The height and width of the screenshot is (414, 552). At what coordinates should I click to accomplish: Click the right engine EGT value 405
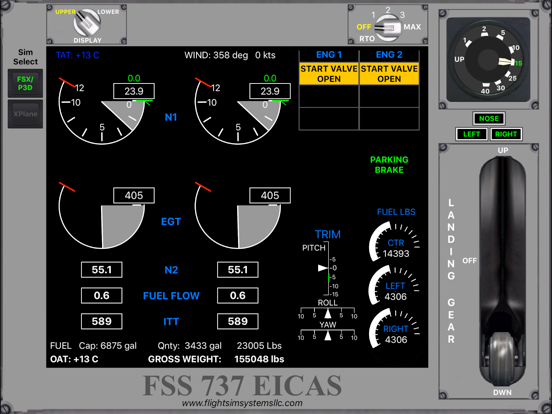tap(270, 195)
